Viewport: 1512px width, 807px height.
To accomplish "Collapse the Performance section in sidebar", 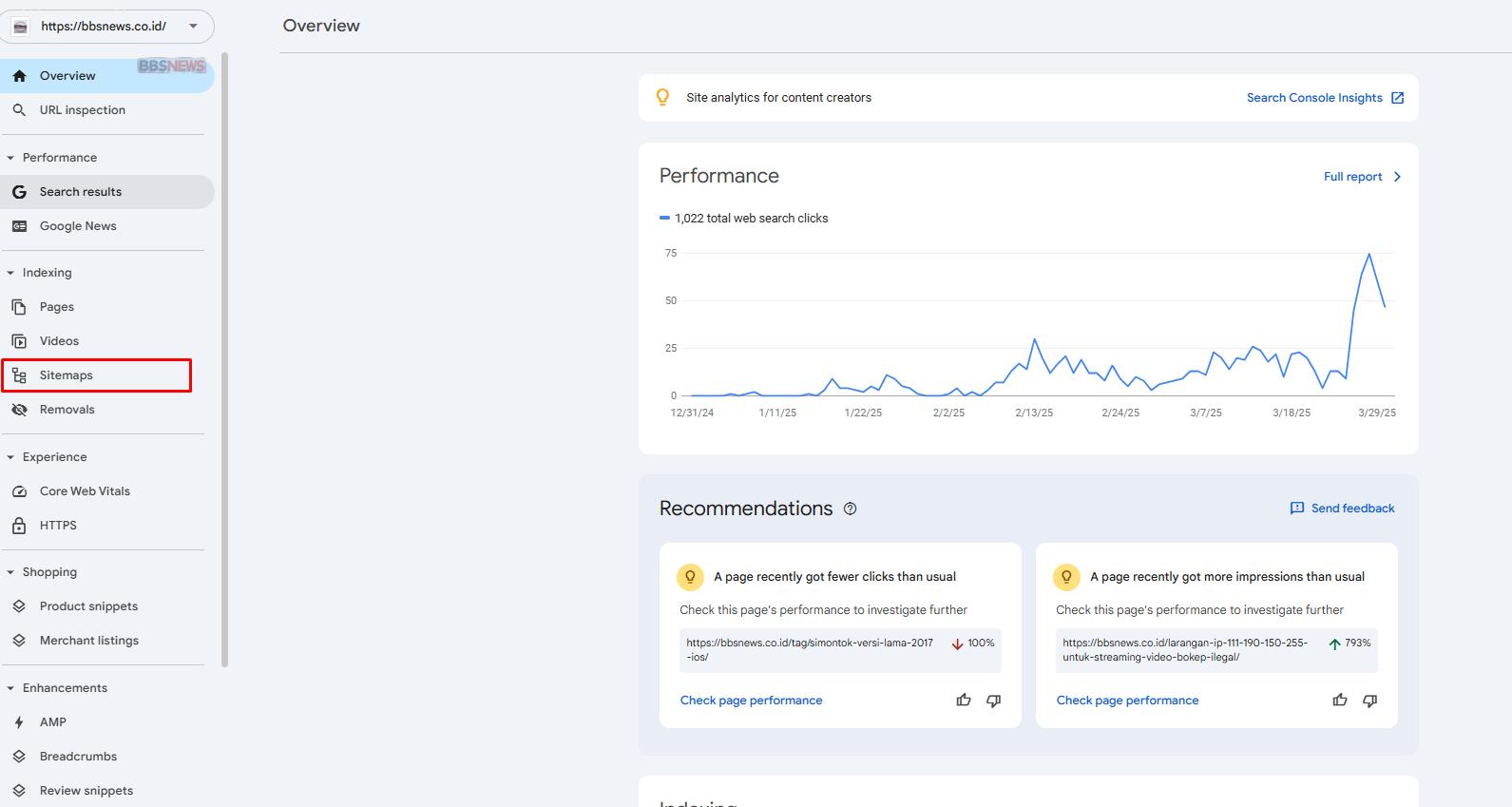I will pyautogui.click(x=10, y=158).
